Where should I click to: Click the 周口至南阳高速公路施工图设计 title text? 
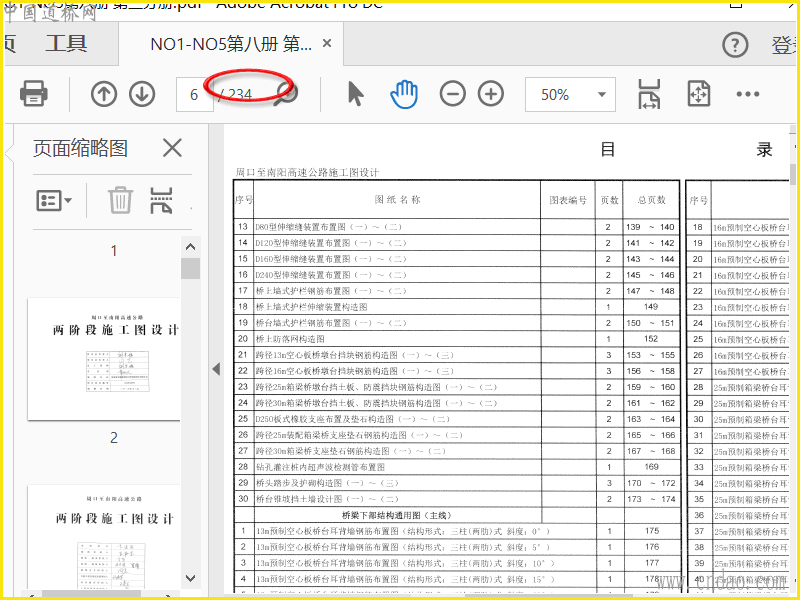point(307,172)
